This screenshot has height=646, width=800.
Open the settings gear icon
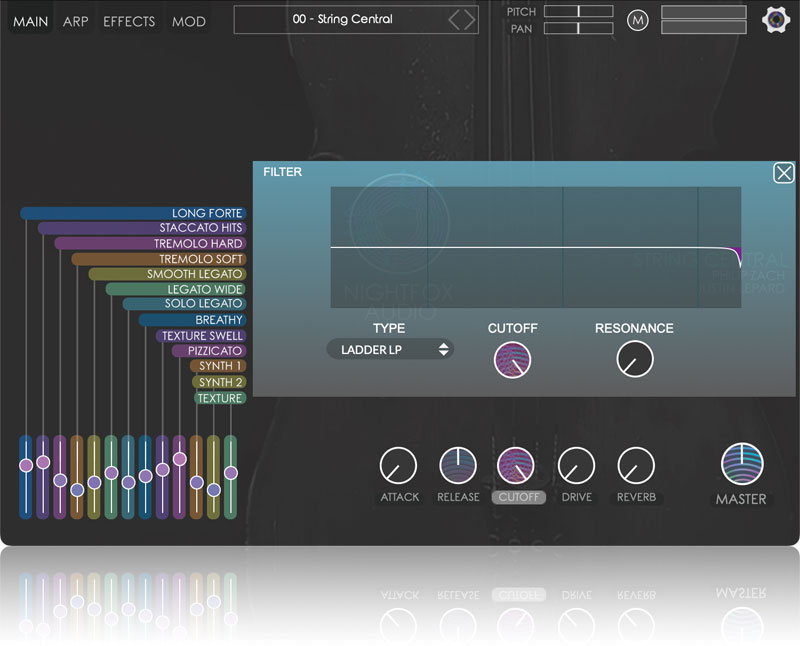click(x=776, y=20)
